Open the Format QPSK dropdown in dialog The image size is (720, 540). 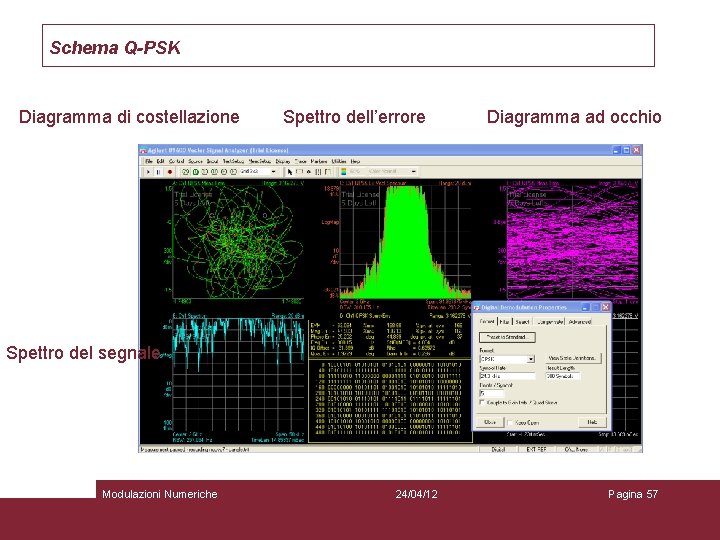click(531, 359)
